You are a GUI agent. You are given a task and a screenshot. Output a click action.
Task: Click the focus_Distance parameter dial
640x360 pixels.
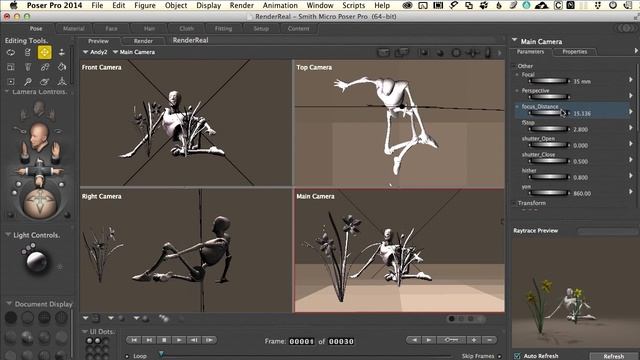coord(549,113)
